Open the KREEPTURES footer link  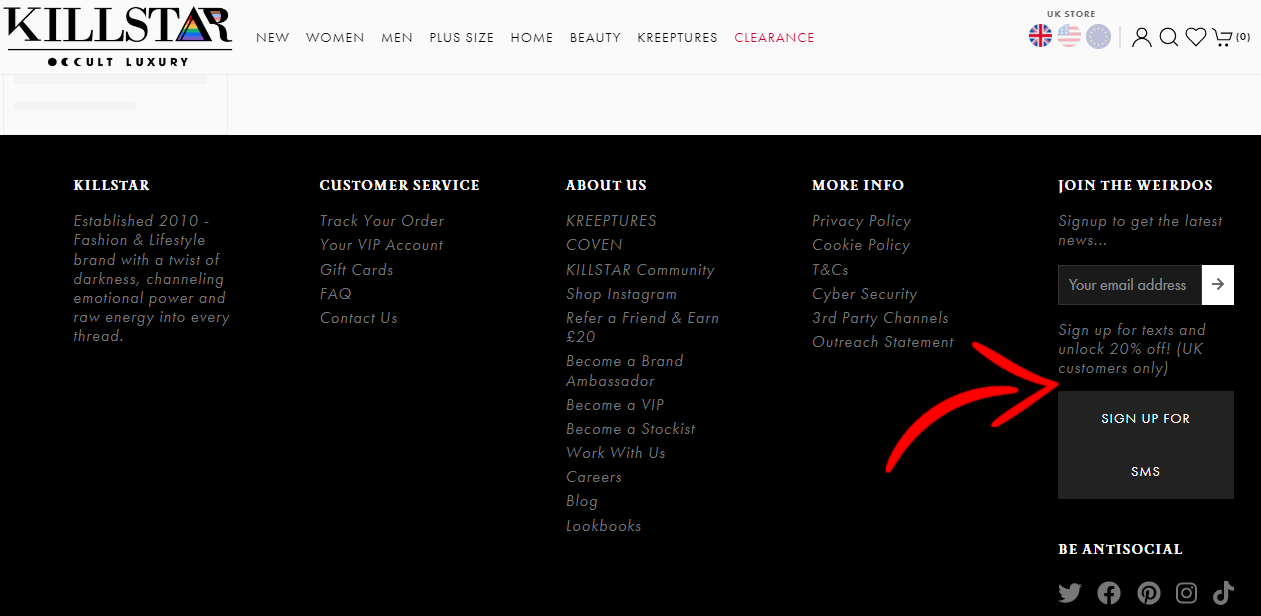point(611,221)
